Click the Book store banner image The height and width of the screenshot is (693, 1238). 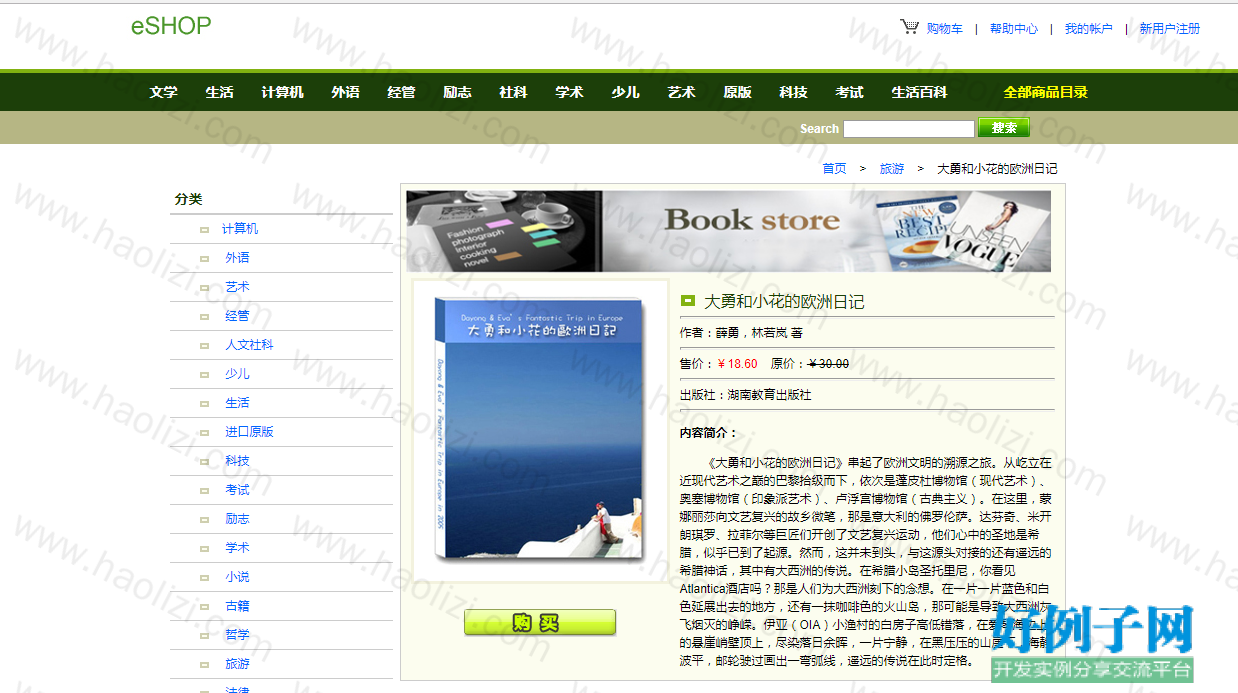click(x=728, y=231)
